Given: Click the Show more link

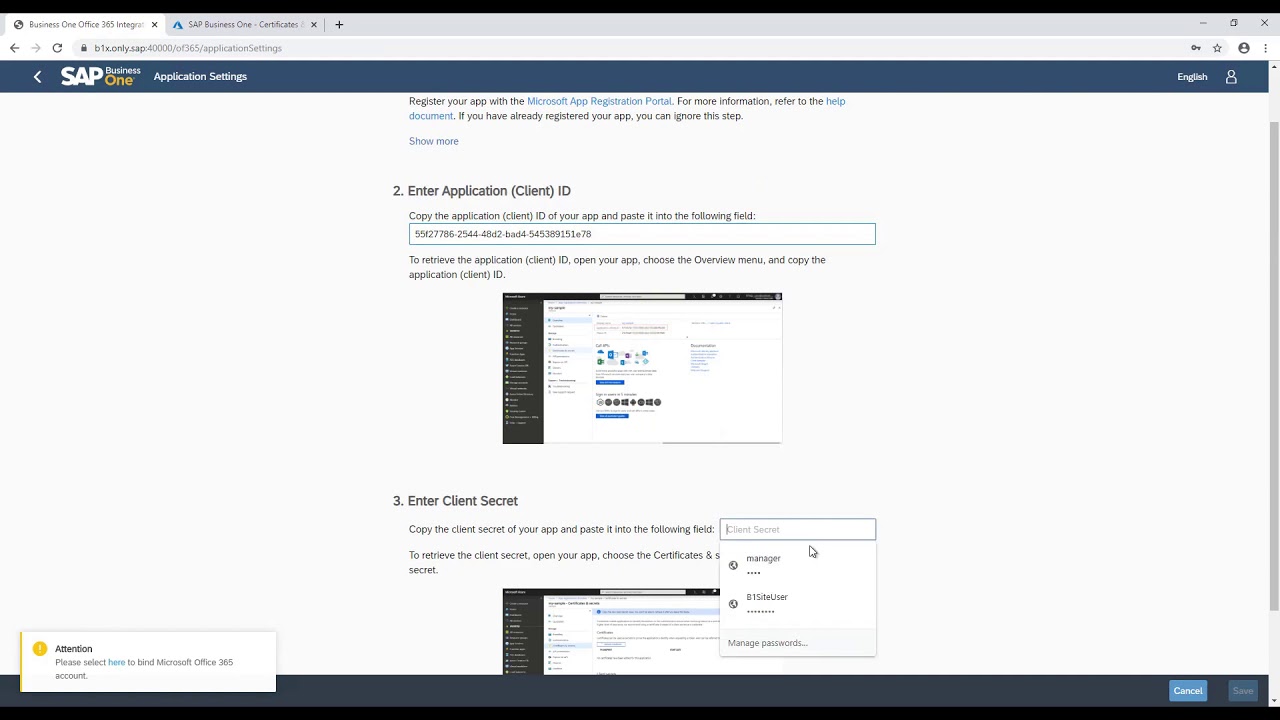Looking at the screenshot, I should tap(433, 141).
